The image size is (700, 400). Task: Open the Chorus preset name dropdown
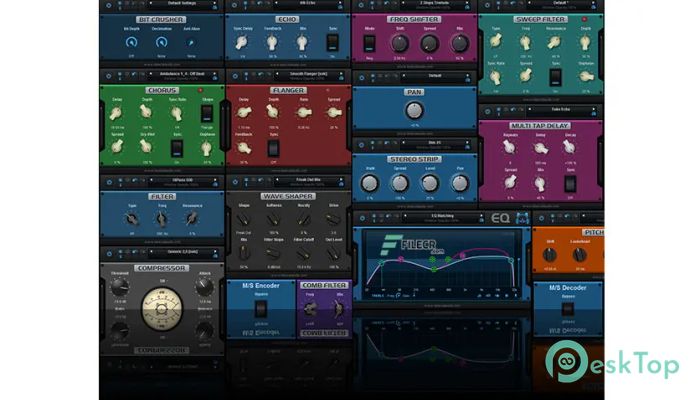tap(182, 75)
